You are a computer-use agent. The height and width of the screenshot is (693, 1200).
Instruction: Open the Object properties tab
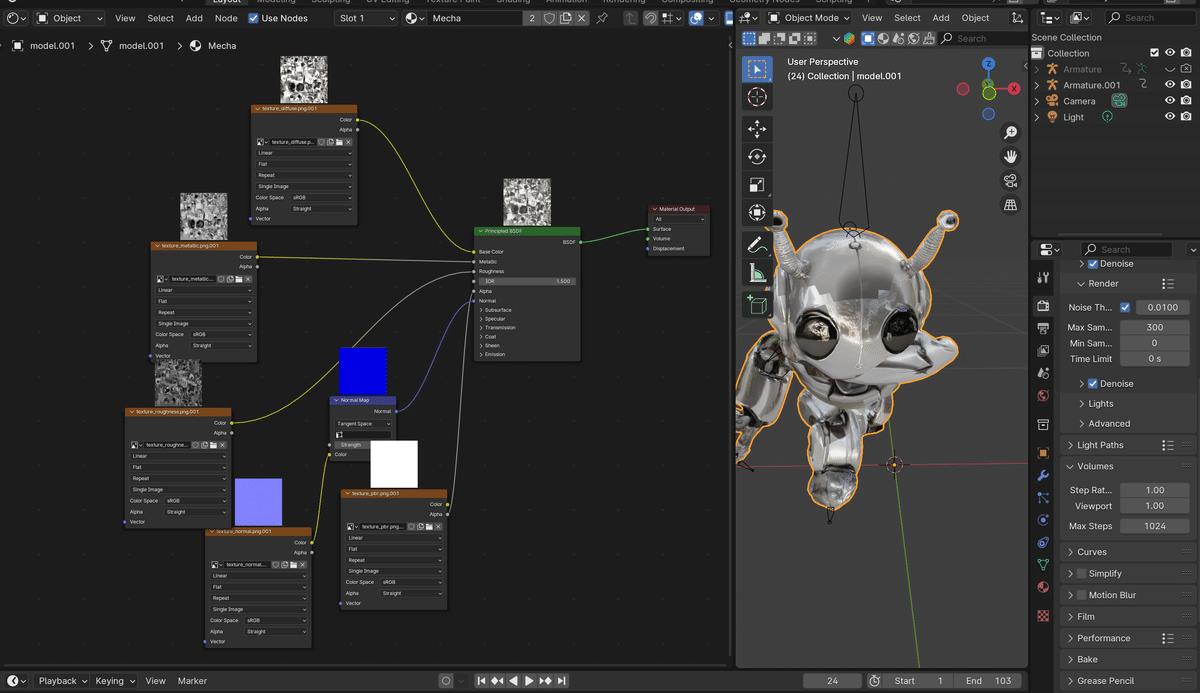1044,453
